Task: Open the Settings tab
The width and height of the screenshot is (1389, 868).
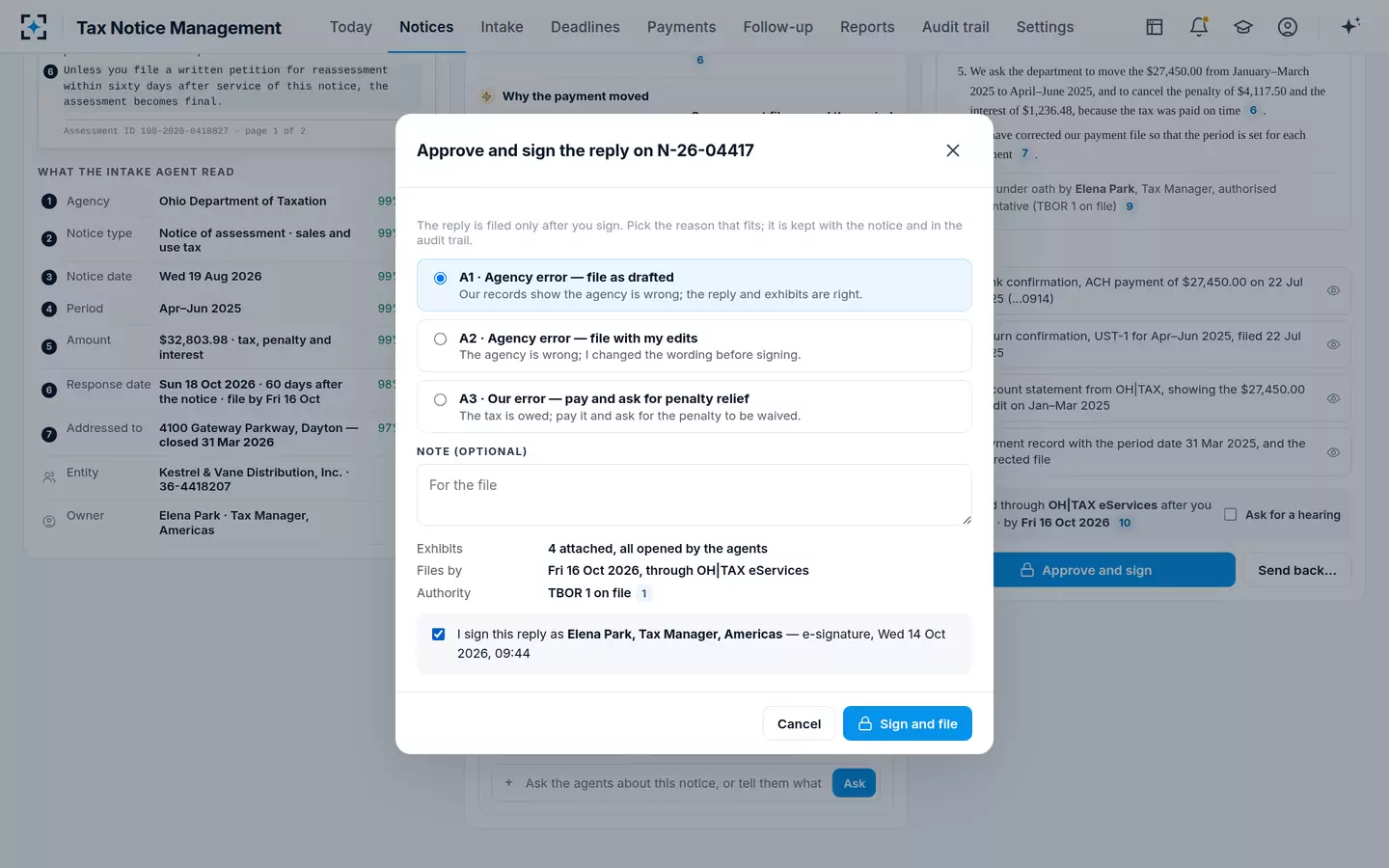Action: click(1045, 27)
